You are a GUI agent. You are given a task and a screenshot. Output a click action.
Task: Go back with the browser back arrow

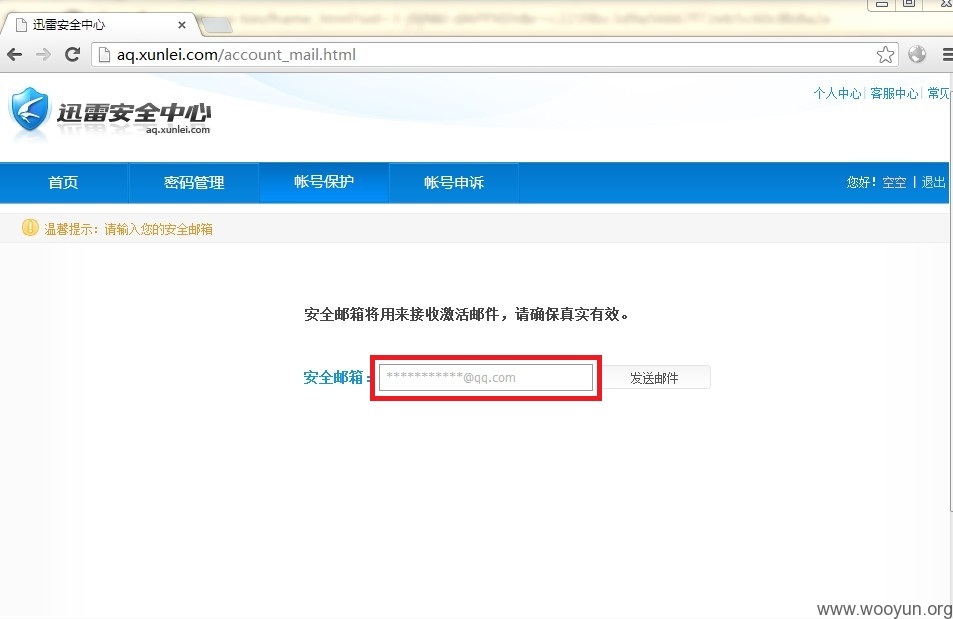click(15, 55)
